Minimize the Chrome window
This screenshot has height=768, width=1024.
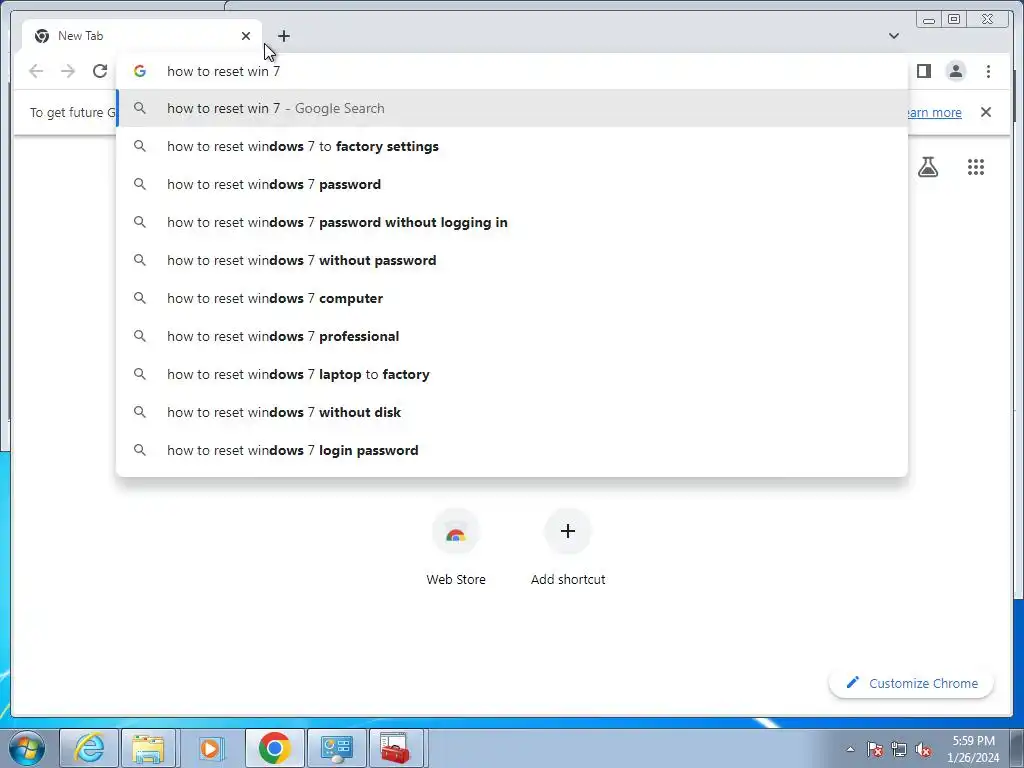[x=929, y=20]
